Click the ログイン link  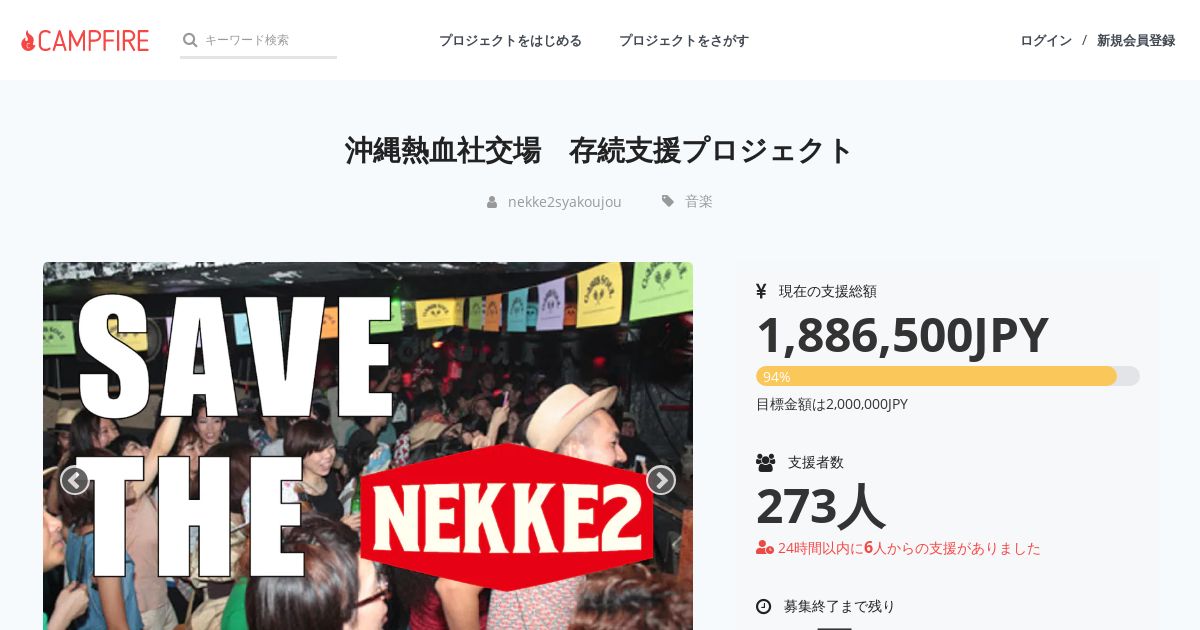(1046, 40)
